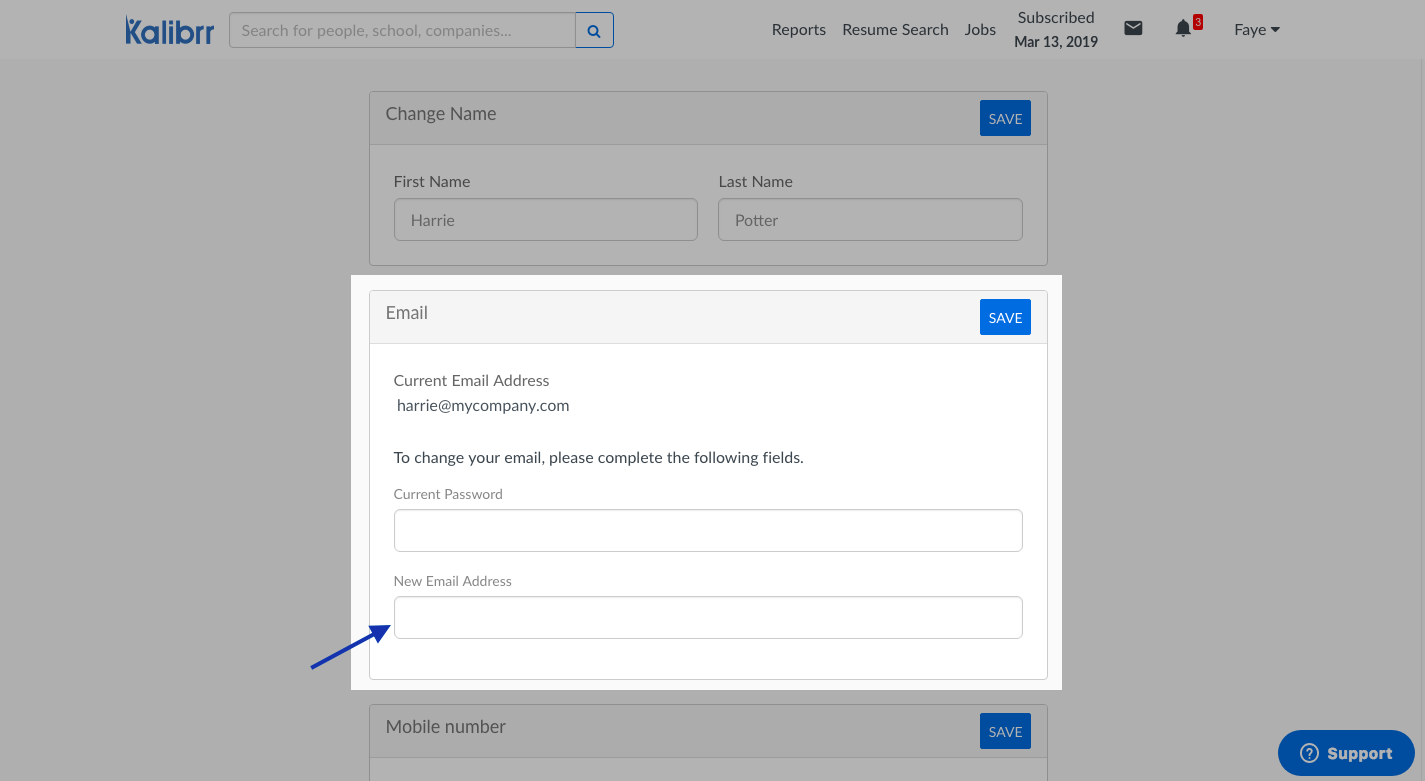Screen dimensions: 1425x781
Task: Focus the search people, school, companies field
Action: point(402,31)
